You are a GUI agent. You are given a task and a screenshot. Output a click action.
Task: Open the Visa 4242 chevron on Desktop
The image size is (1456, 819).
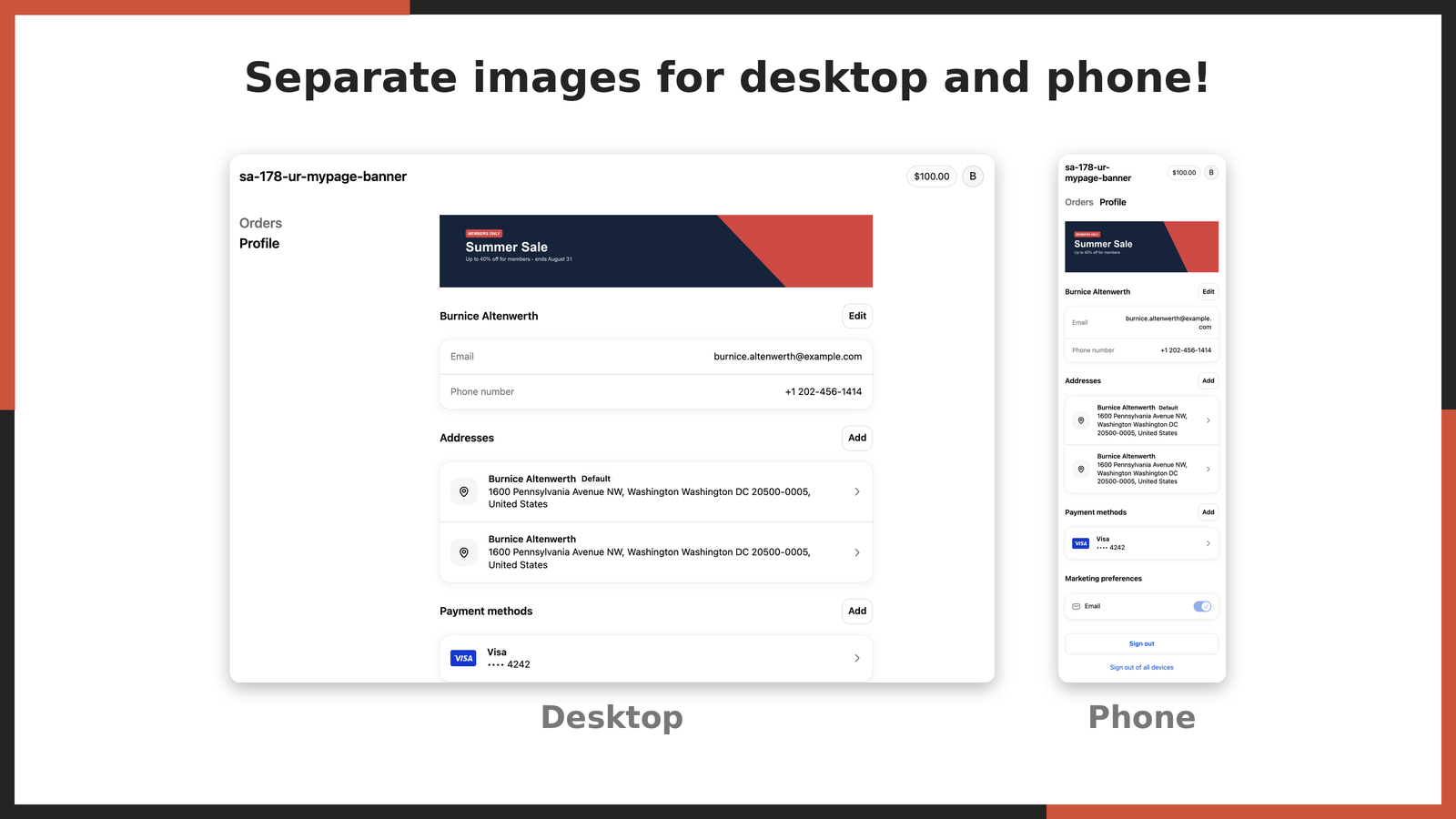[857, 658]
